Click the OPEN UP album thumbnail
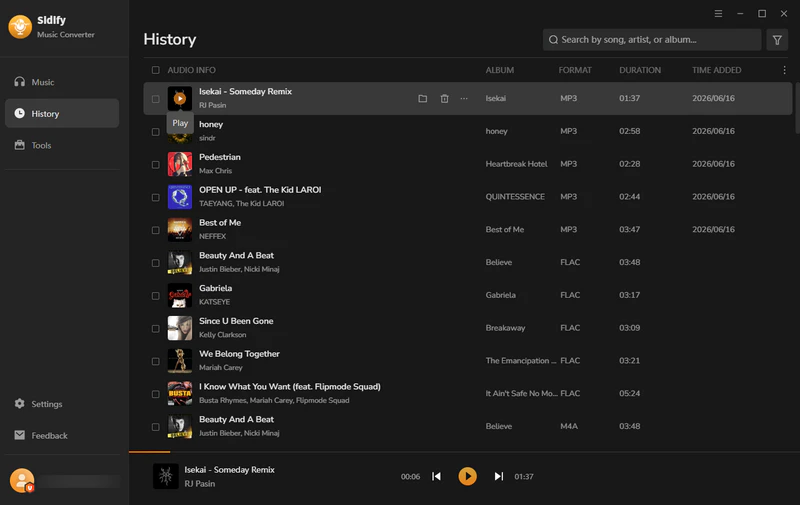Screen dimensions: 800x505 point(180,197)
